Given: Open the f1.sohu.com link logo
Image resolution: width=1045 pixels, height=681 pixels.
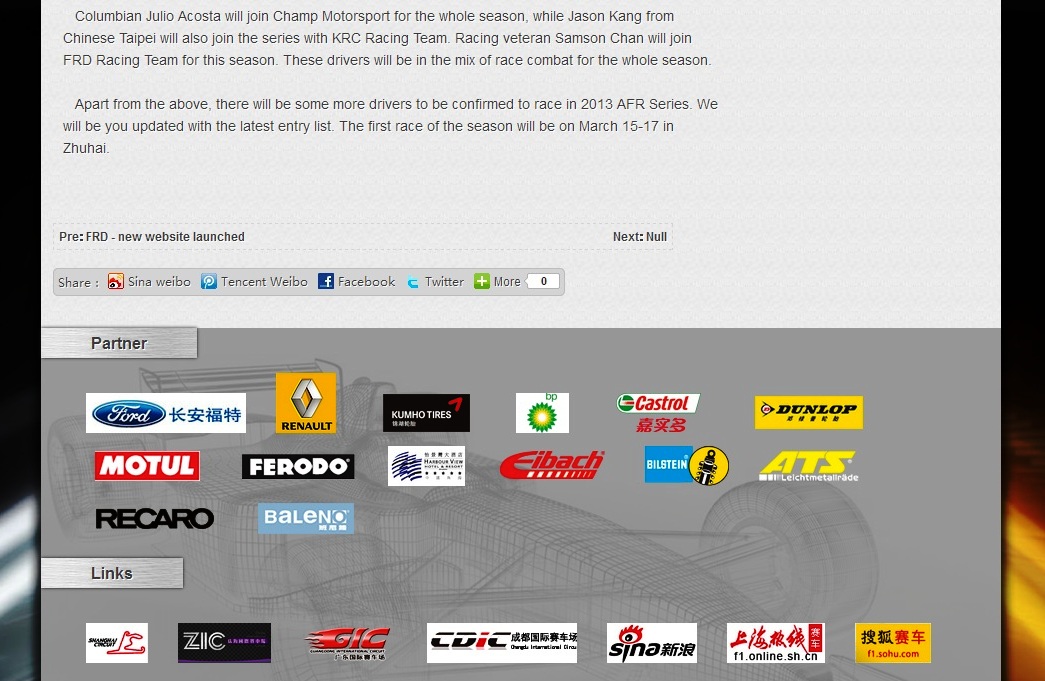Looking at the screenshot, I should [x=892, y=643].
